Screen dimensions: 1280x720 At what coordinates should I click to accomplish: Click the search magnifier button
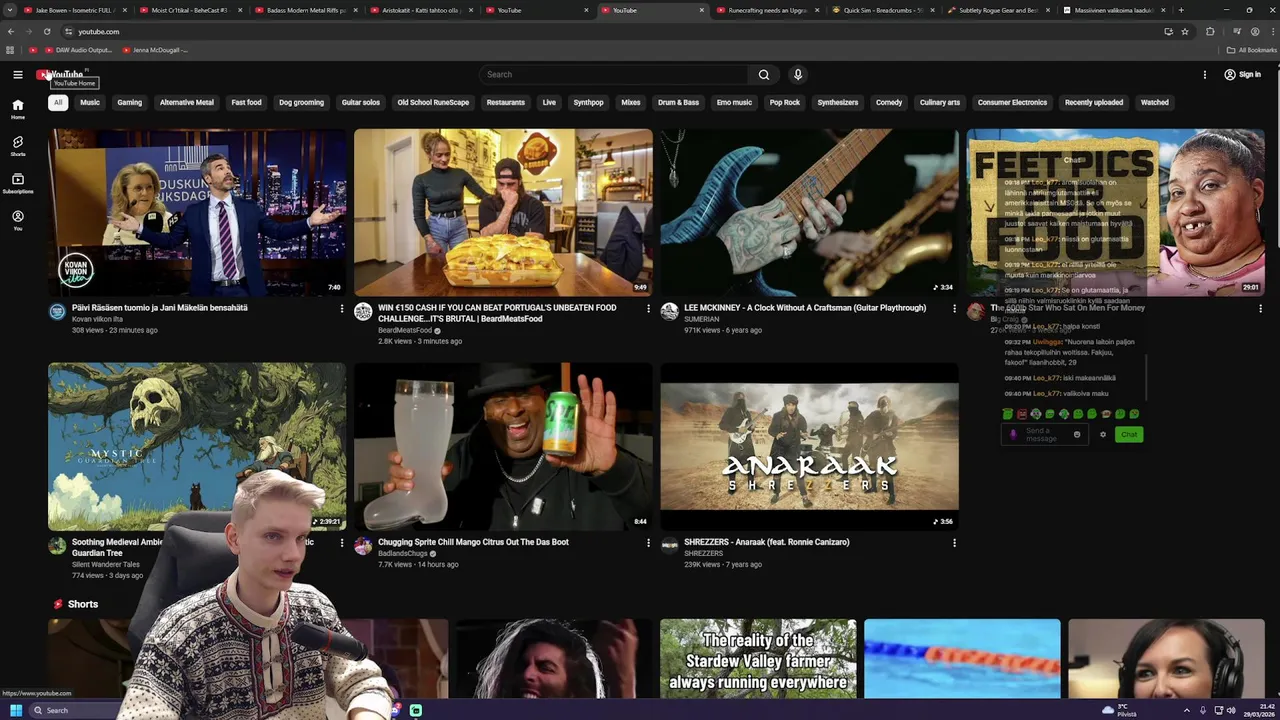pos(764,74)
